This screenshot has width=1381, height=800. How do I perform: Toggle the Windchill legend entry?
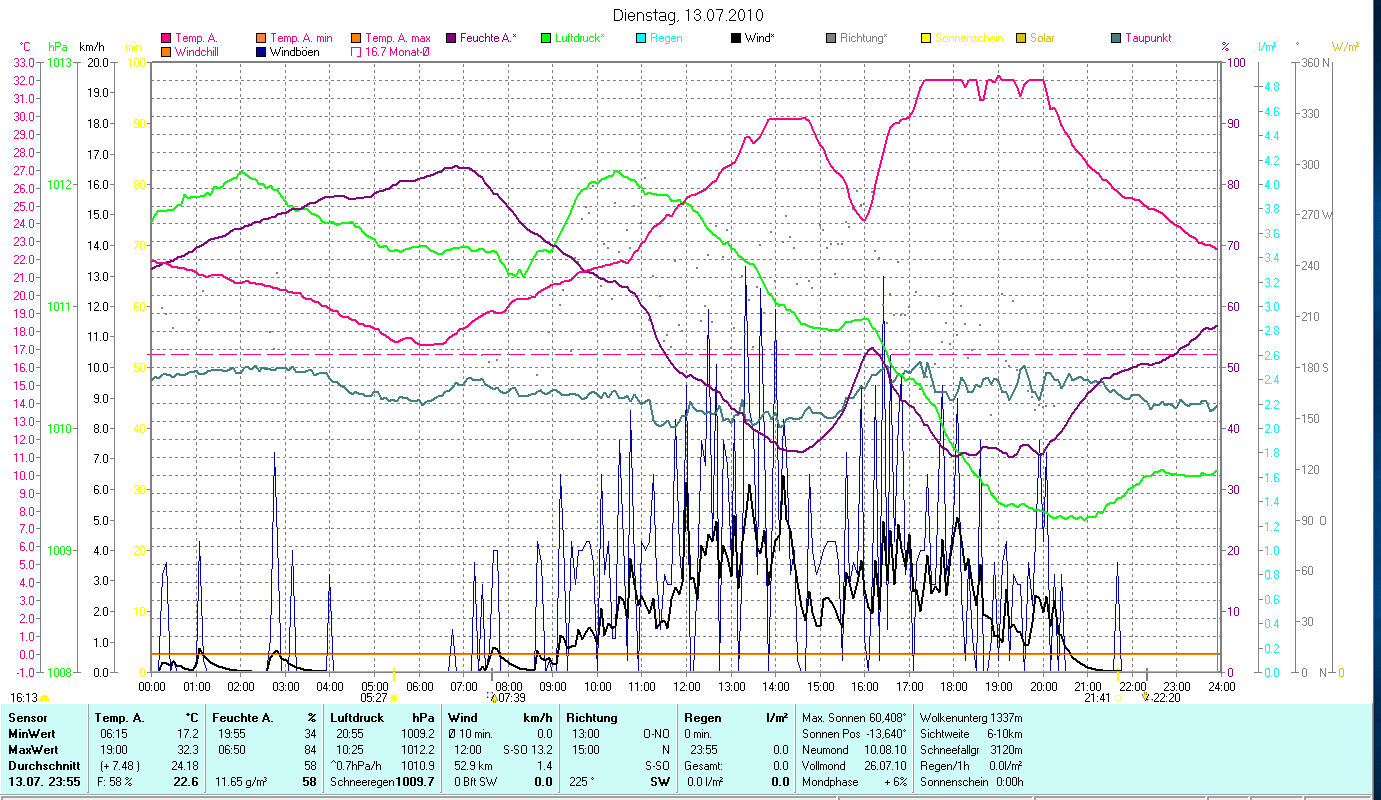[x=166, y=51]
